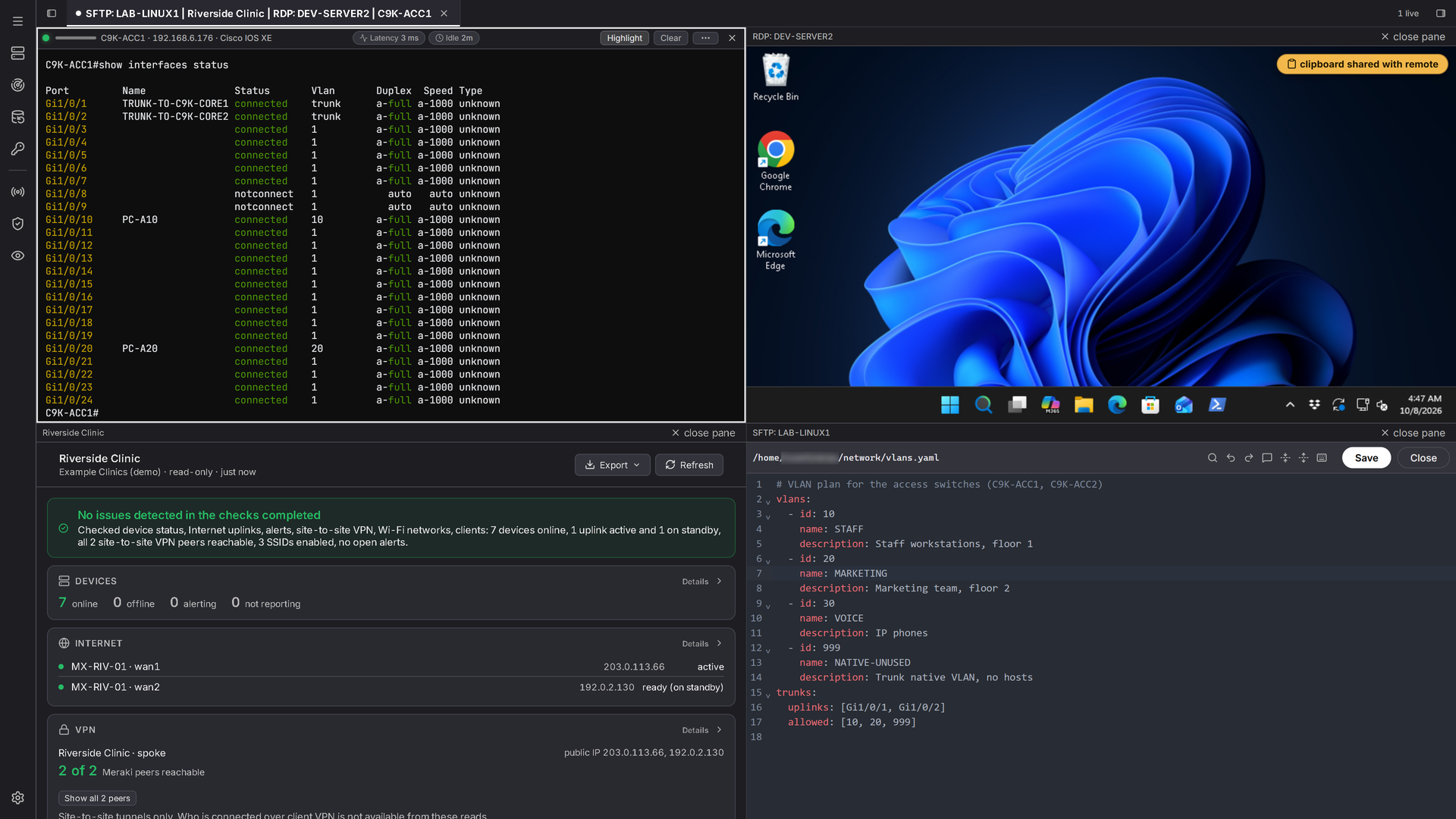Click Highlight in terminal header
Viewport: 1456px width, 819px height.
point(624,38)
